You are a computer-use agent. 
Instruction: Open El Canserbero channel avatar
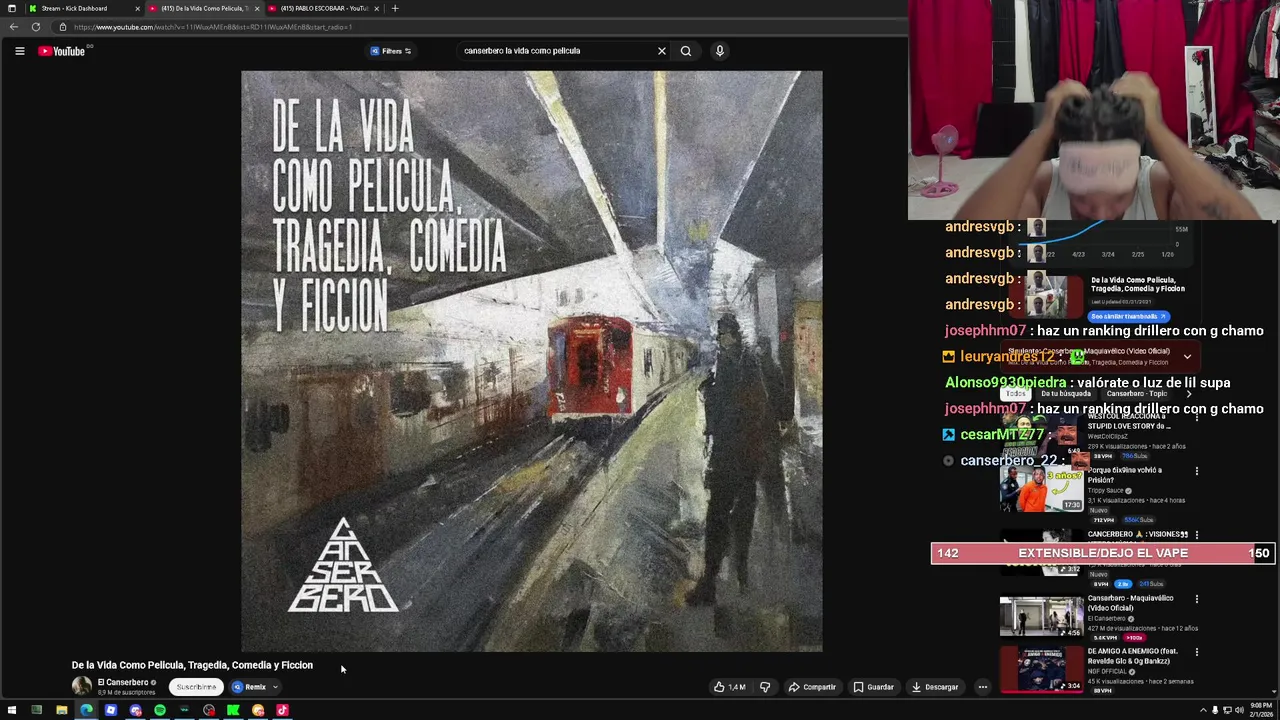81,686
